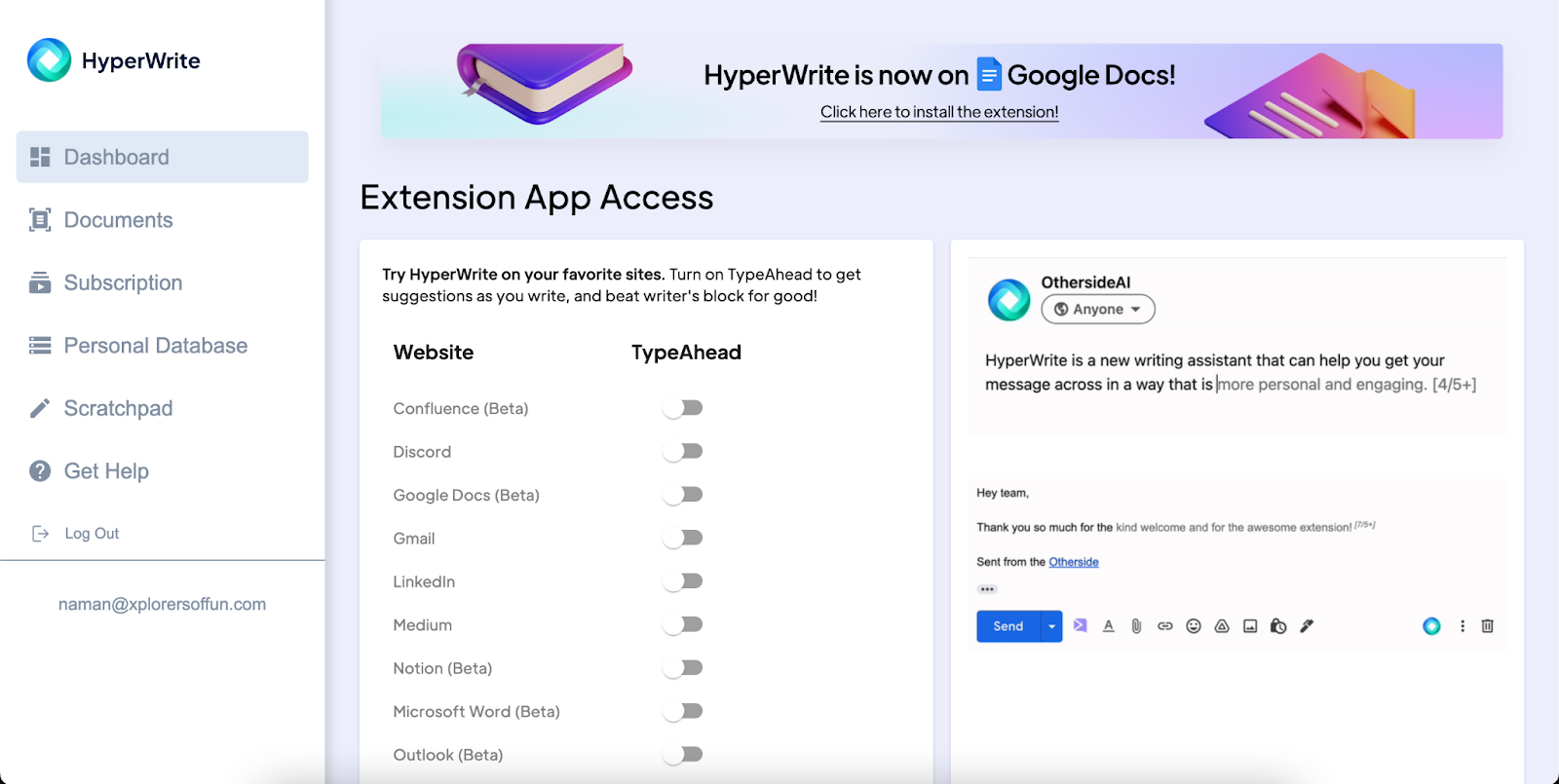The height and width of the screenshot is (784, 1559).
Task: Open Subscription in the sidebar
Action: [x=162, y=282]
